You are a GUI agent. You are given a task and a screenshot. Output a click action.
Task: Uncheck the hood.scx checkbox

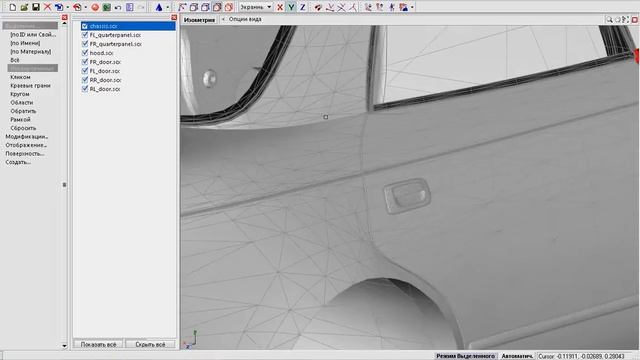tap(85, 53)
